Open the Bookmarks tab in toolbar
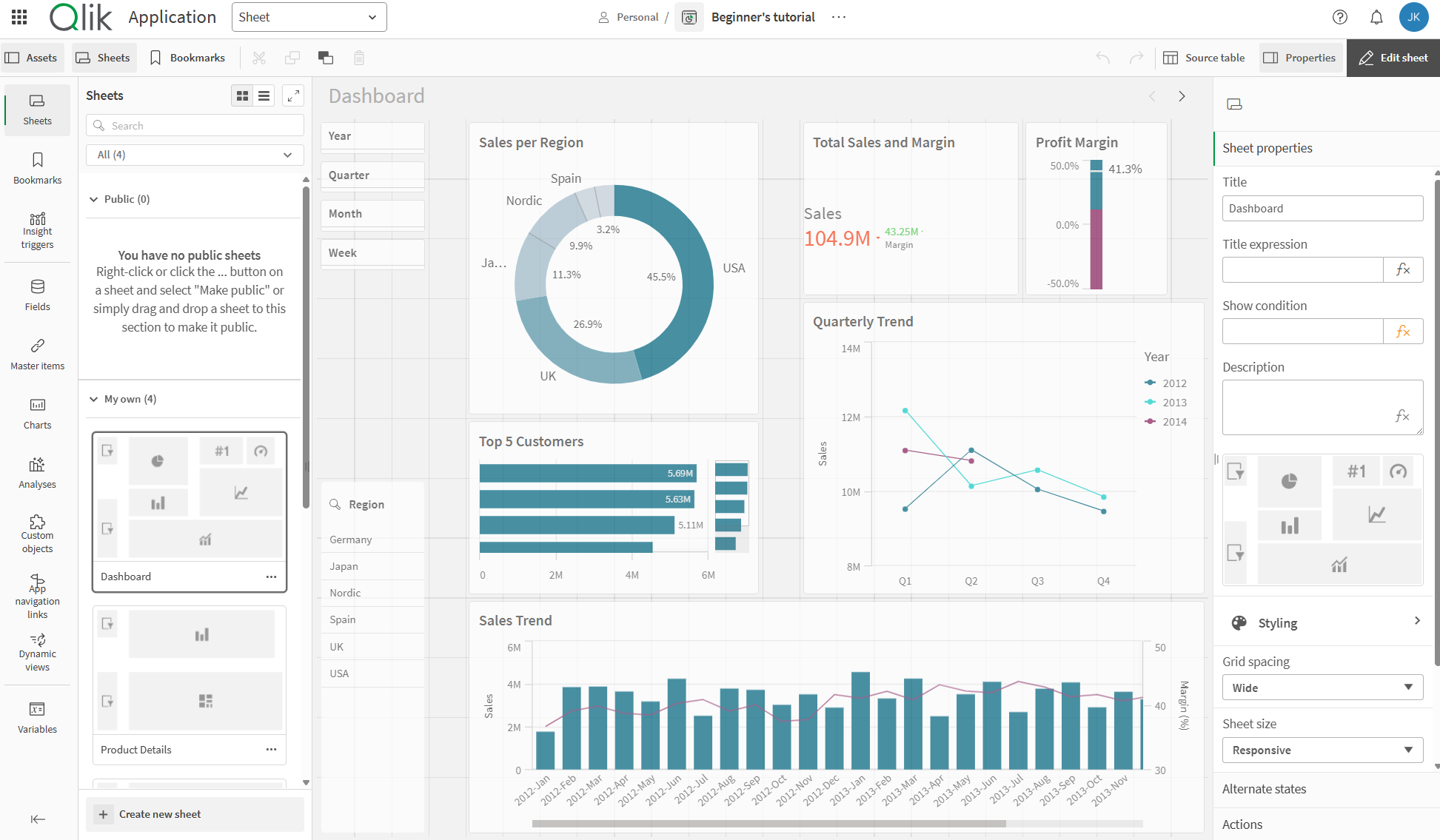 click(x=187, y=58)
